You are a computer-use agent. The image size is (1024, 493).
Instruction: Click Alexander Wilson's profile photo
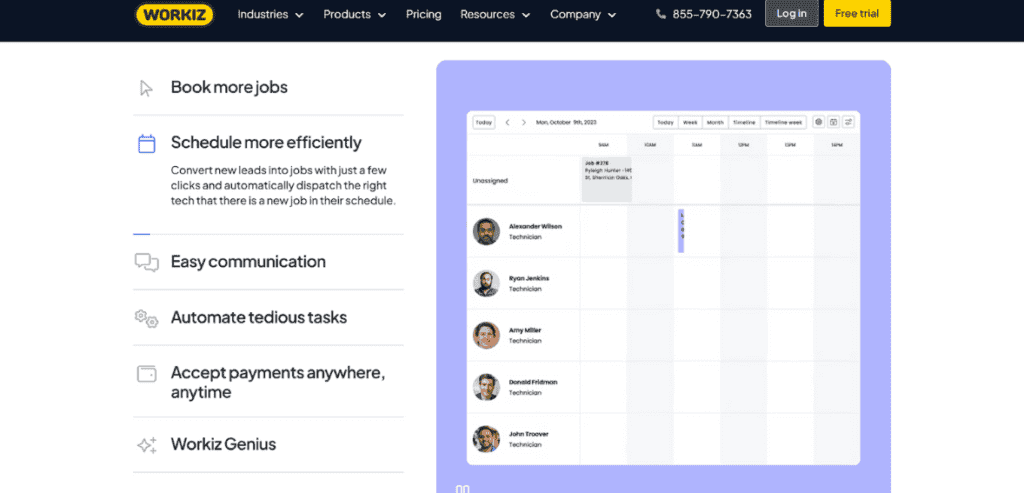coord(486,231)
